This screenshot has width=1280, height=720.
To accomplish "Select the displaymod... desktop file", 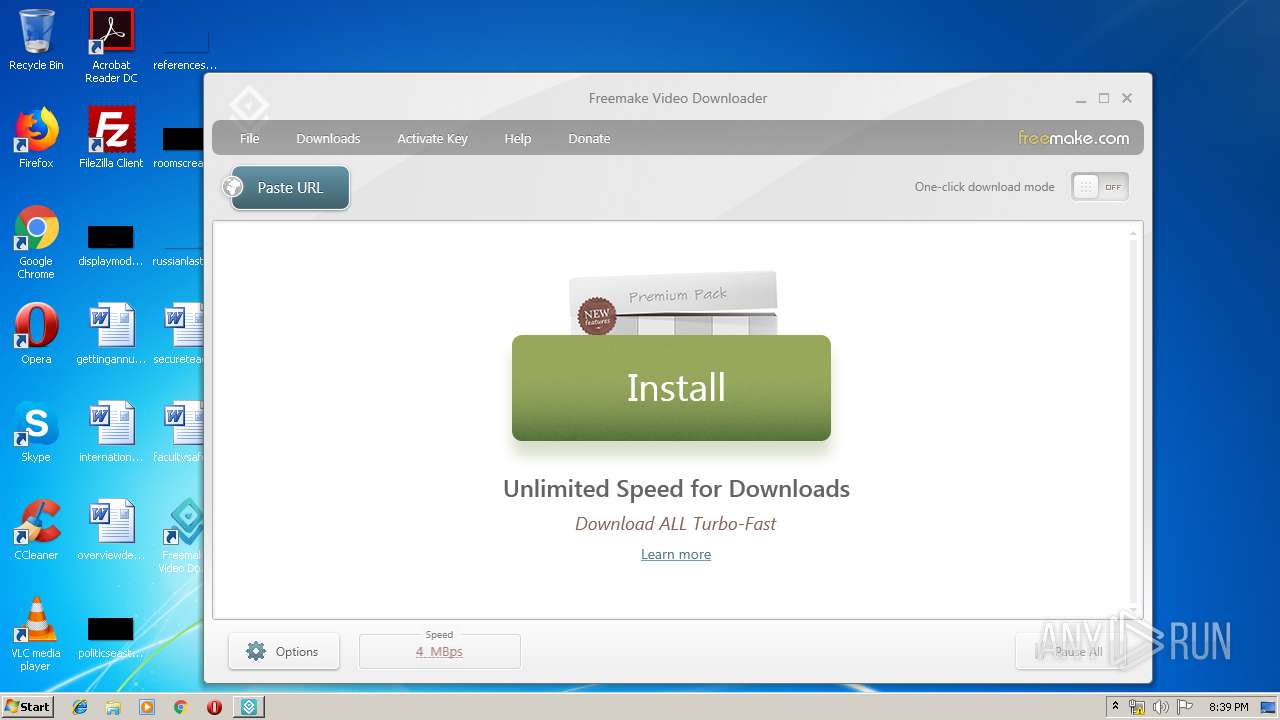I will pyautogui.click(x=111, y=248).
